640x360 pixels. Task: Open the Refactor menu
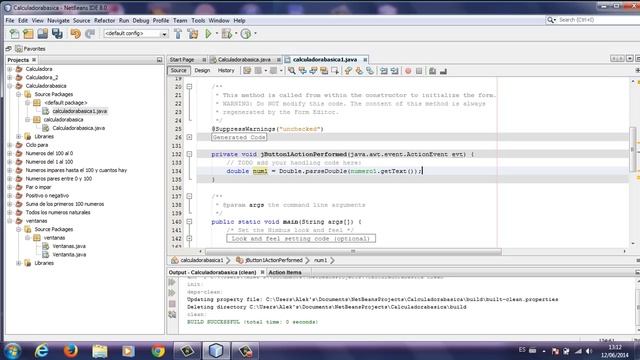pyautogui.click(x=104, y=20)
